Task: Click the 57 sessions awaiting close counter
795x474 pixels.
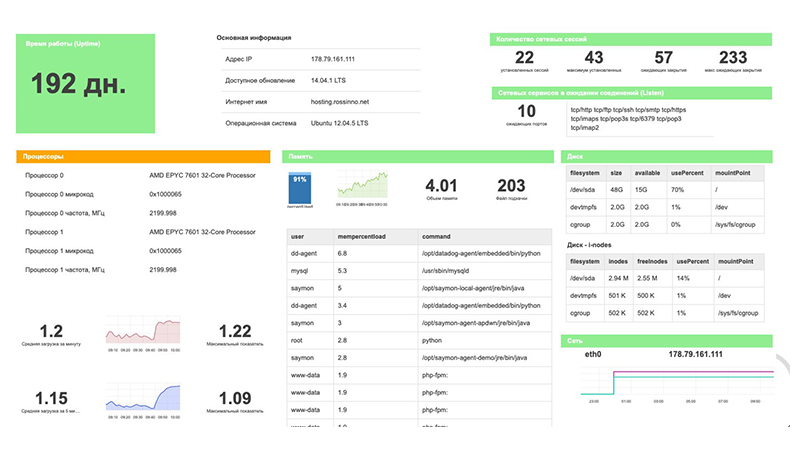Action: [x=663, y=57]
